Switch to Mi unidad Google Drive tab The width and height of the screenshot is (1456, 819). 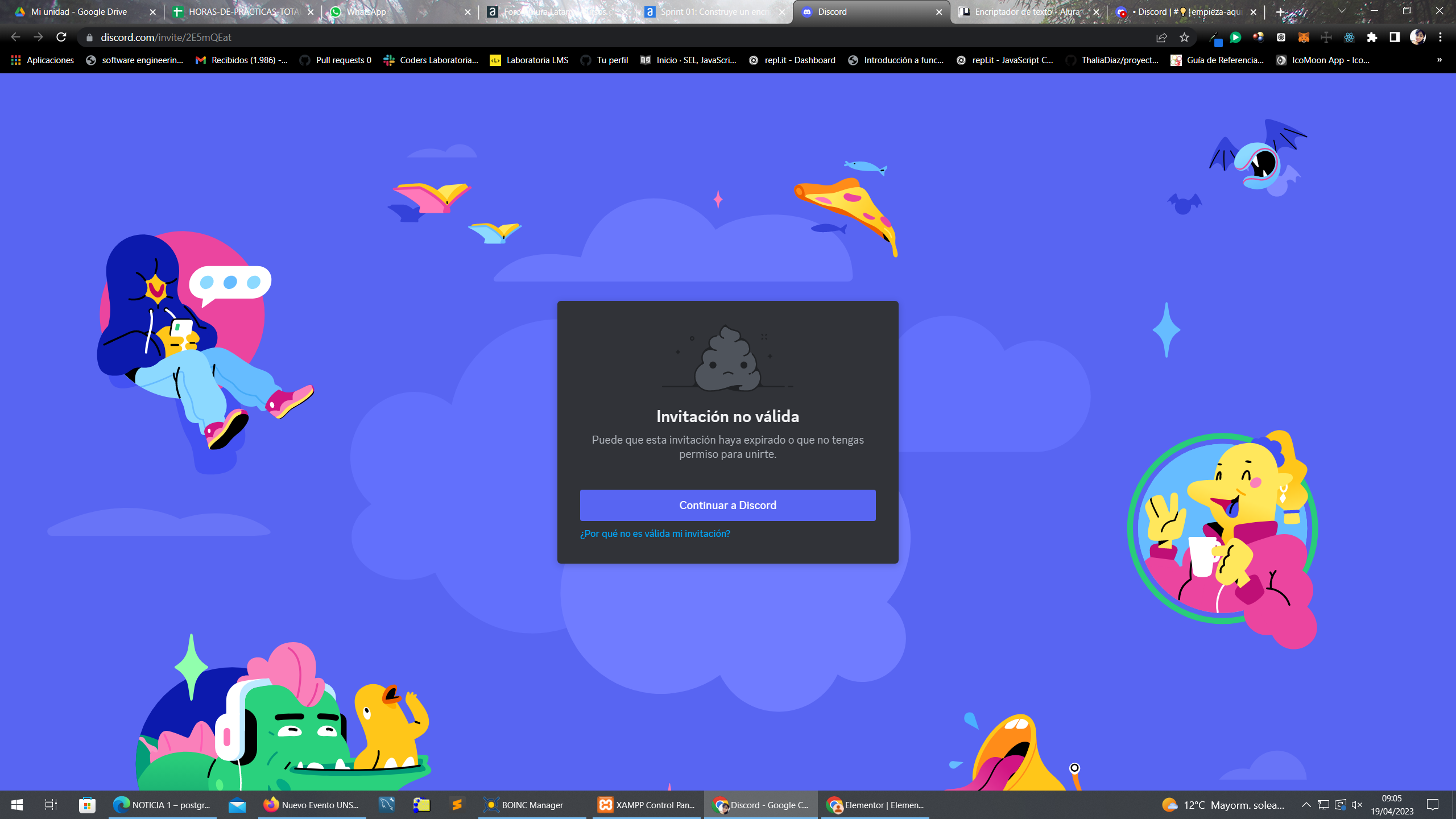[78, 12]
